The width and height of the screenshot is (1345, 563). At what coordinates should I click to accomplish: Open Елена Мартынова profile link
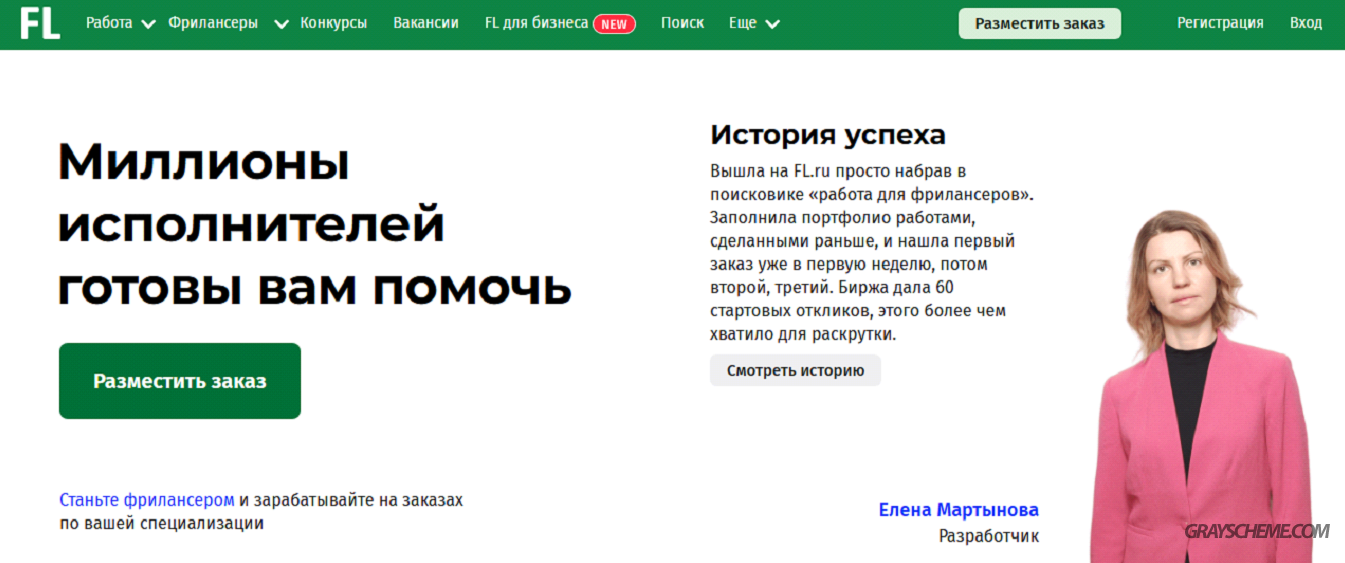point(958,510)
